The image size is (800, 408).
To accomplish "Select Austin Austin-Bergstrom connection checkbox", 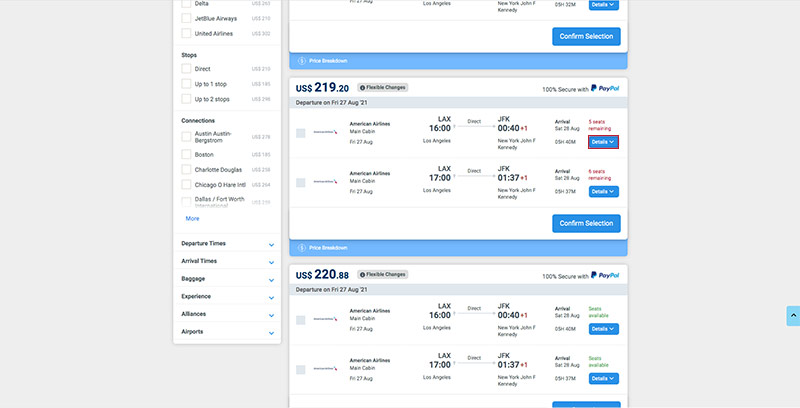I will click(x=186, y=137).
